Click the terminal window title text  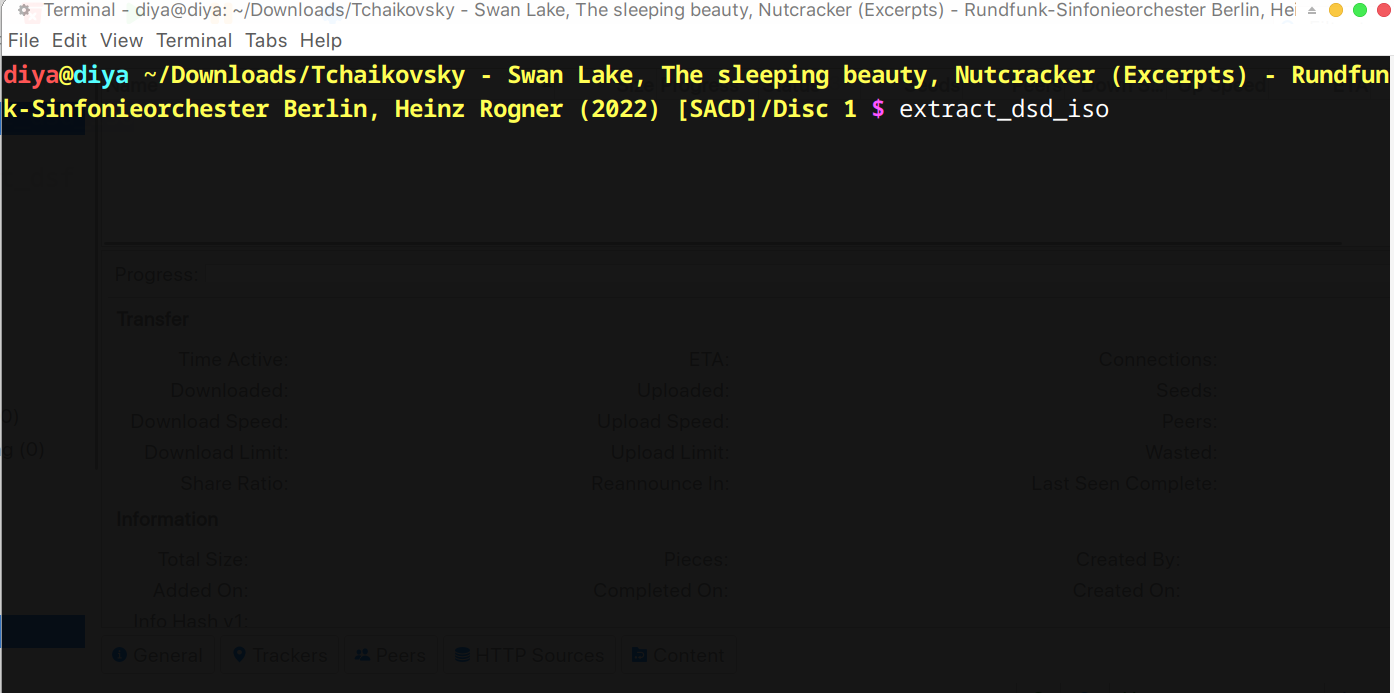[669, 11]
